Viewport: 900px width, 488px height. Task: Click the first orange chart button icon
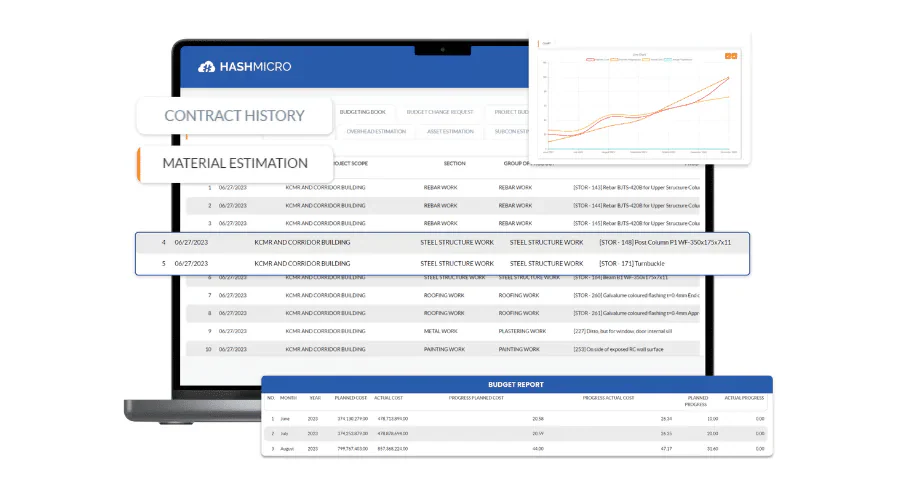pos(728,56)
